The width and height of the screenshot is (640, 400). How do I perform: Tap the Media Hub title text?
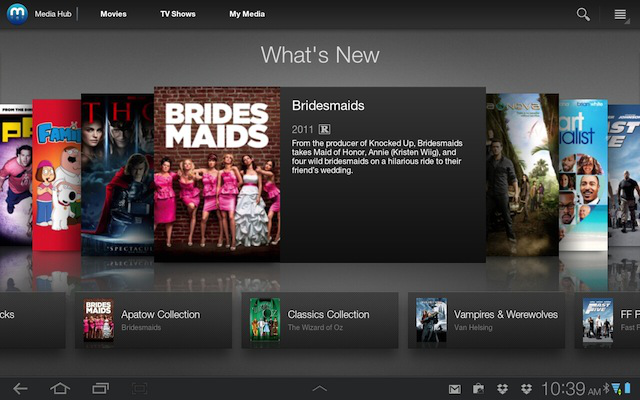[53, 14]
